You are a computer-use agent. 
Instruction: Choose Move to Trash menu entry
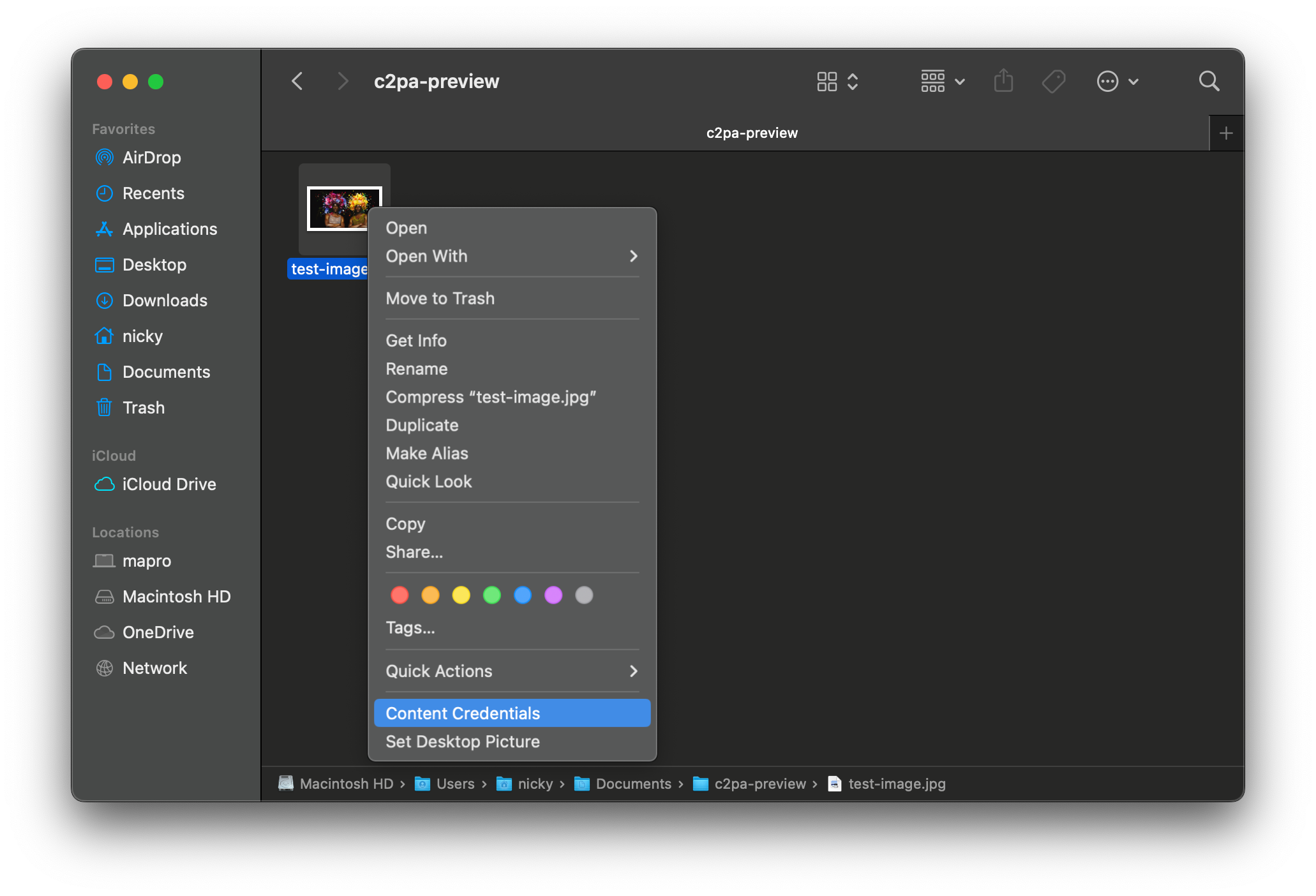(440, 299)
